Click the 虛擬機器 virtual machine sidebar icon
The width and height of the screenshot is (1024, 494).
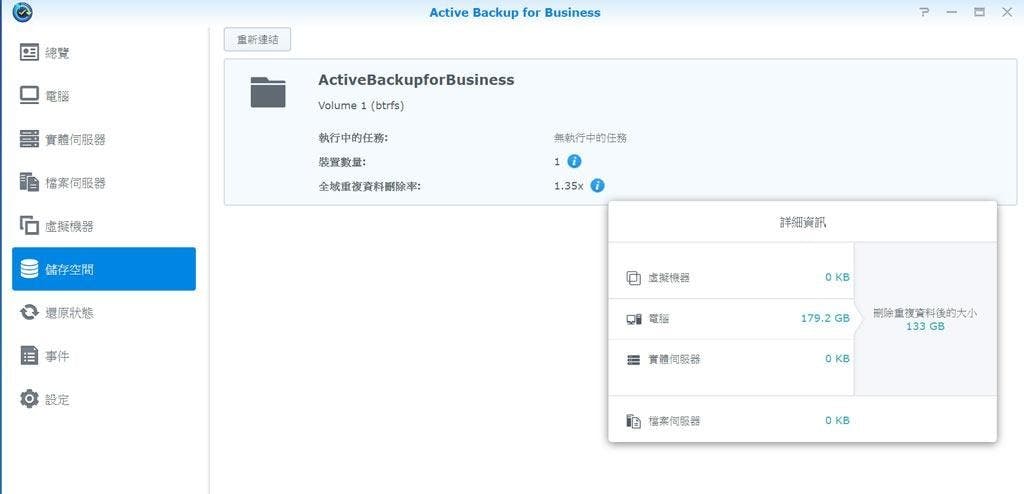(x=29, y=225)
